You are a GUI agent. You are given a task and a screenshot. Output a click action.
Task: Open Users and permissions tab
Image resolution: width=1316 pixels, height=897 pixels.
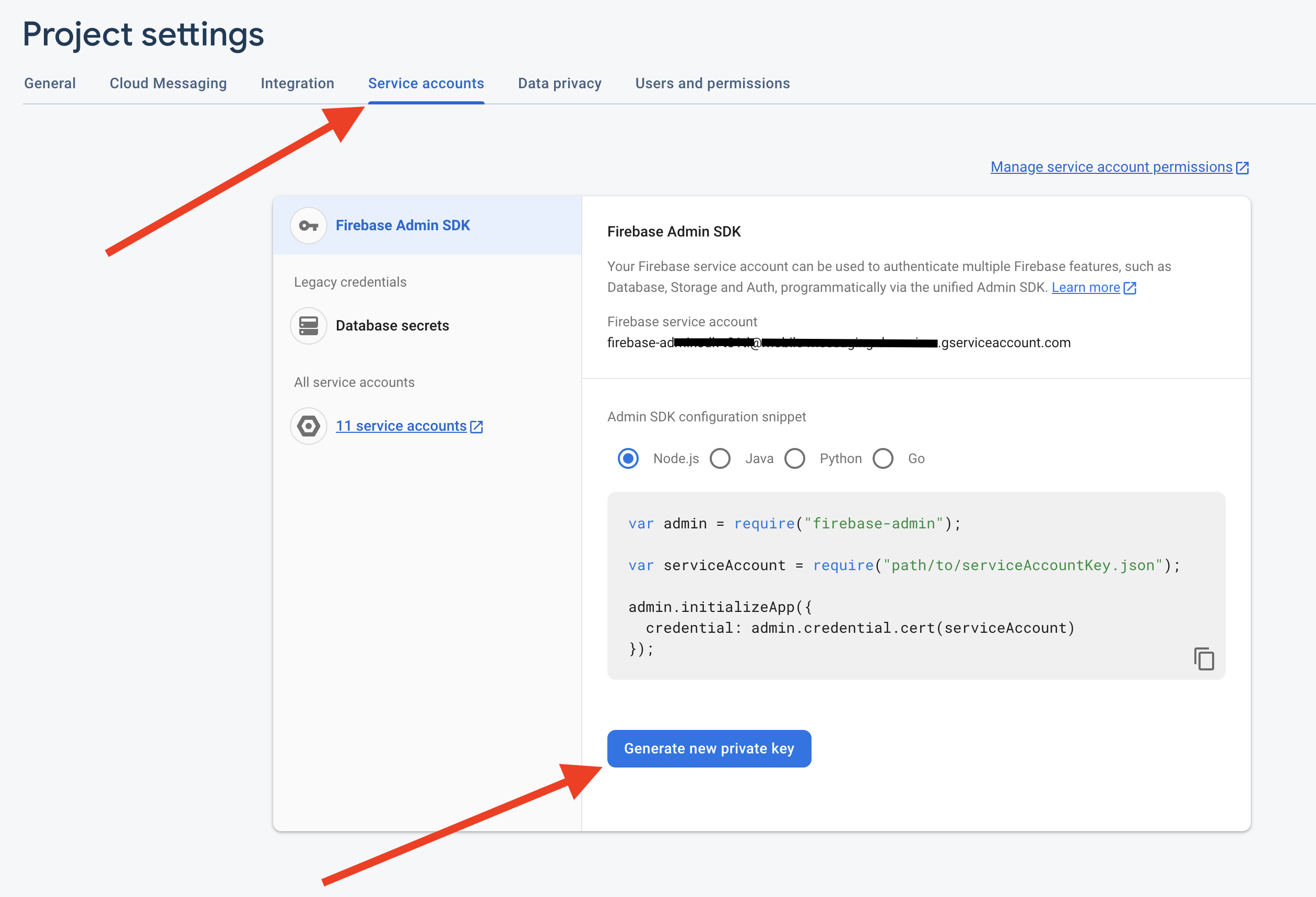pyautogui.click(x=712, y=83)
